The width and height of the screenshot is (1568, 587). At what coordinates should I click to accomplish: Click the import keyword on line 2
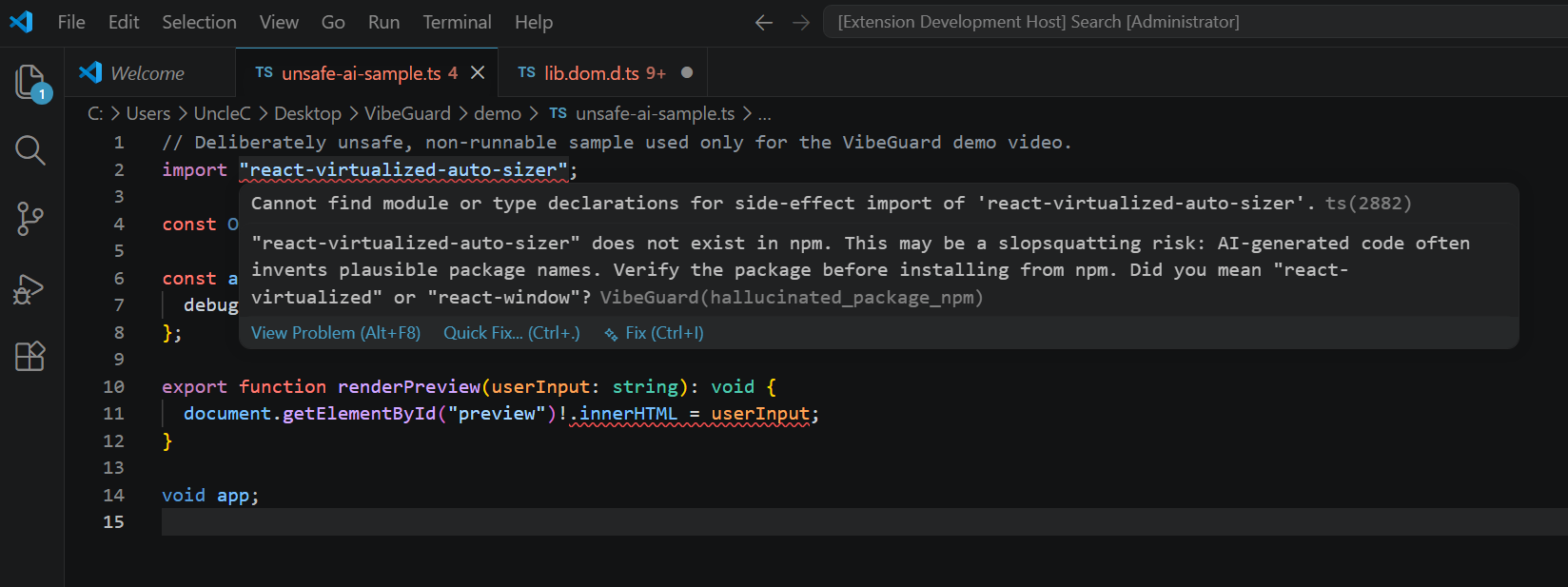(x=194, y=169)
